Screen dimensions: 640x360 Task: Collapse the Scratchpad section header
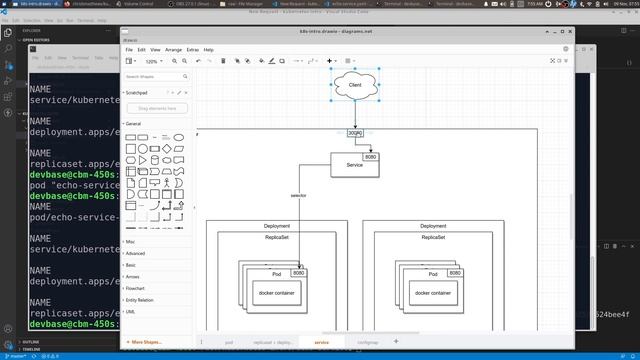(135, 93)
